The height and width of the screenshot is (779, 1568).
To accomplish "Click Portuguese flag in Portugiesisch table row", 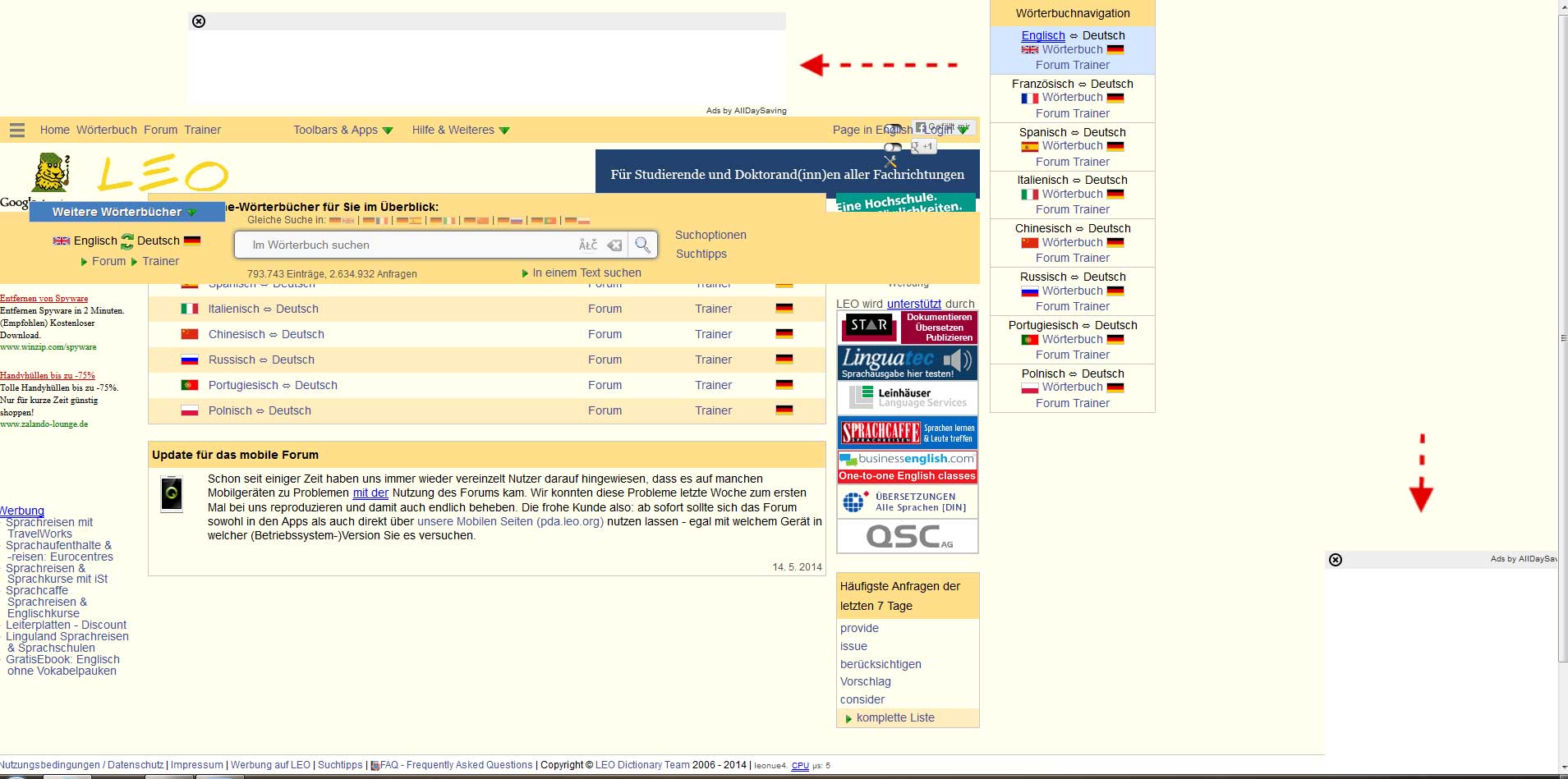I will (190, 385).
